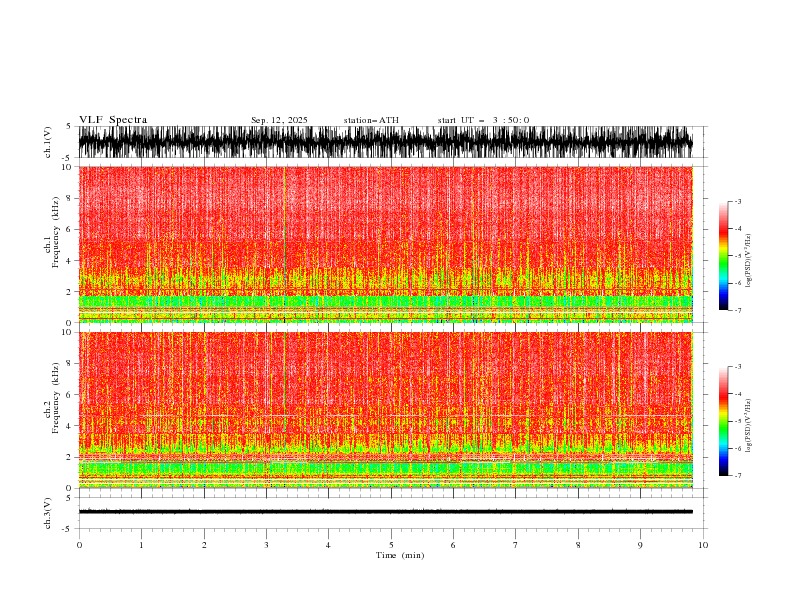The height and width of the screenshot is (612, 792).
Task: Click time axis tick label '5'
Action: [391, 545]
